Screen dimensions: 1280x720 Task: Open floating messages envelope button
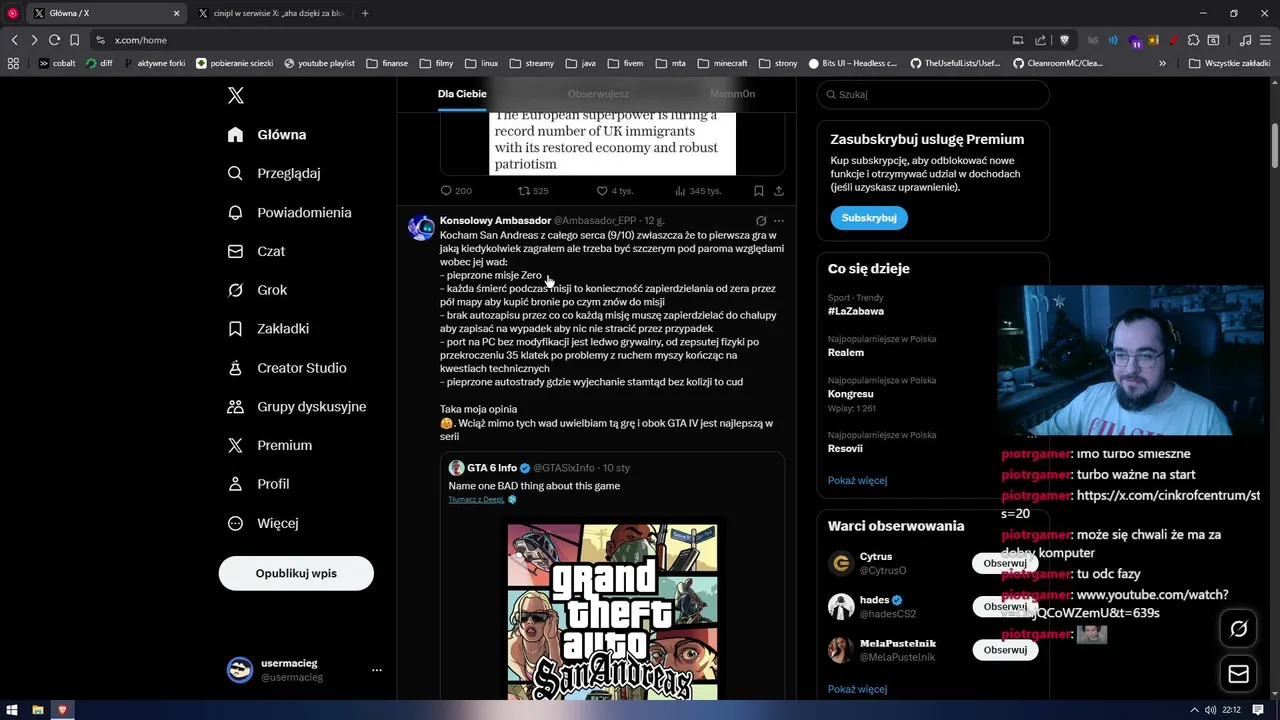[x=1238, y=675]
